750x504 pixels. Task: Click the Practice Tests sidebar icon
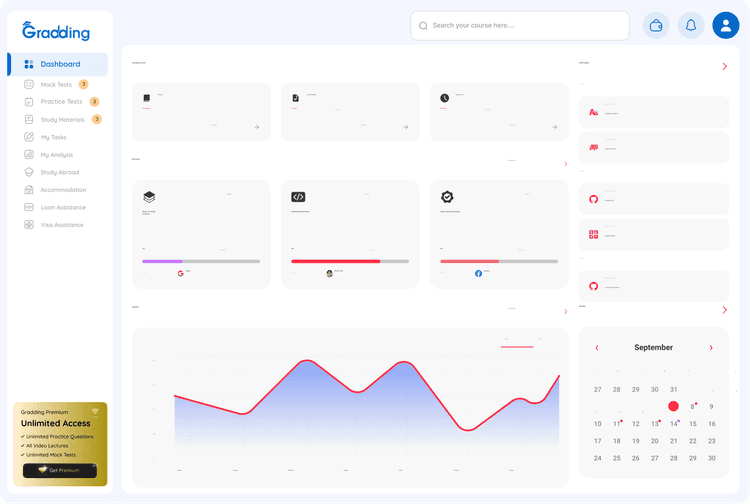click(29, 101)
